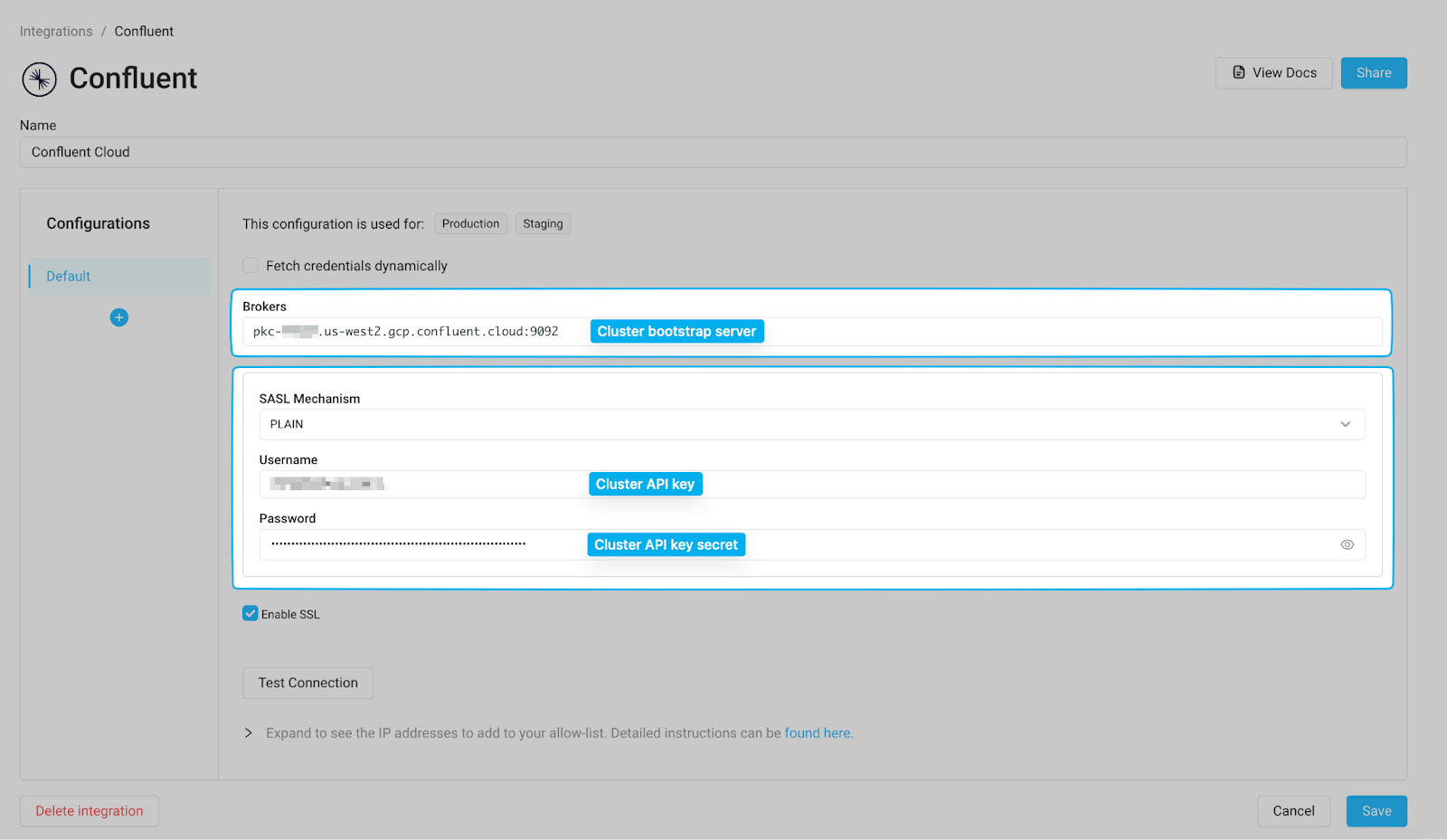Add a new configuration with plus icon
Viewport: 1447px width, 840px height.
(x=119, y=317)
